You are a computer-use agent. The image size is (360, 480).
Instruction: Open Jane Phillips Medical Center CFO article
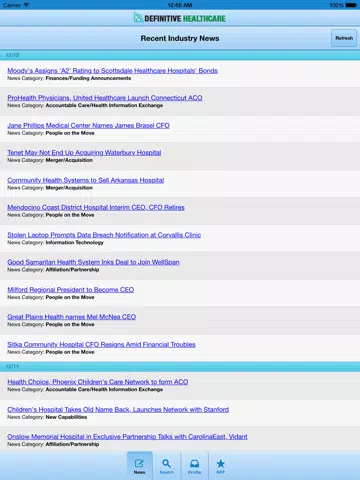coord(88,125)
